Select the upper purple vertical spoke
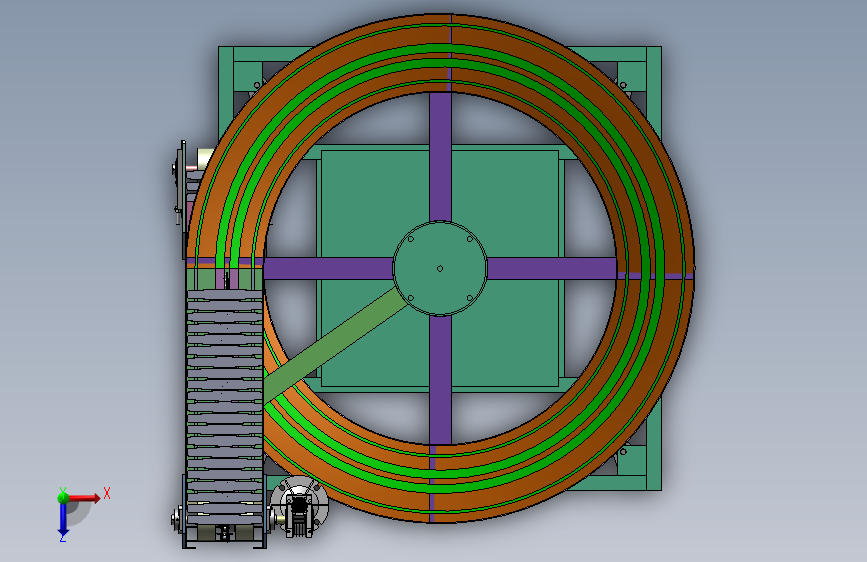 point(440,157)
